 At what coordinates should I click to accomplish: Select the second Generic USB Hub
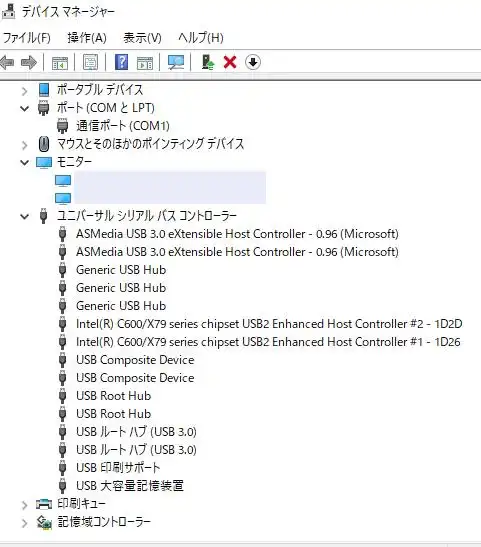coord(121,288)
